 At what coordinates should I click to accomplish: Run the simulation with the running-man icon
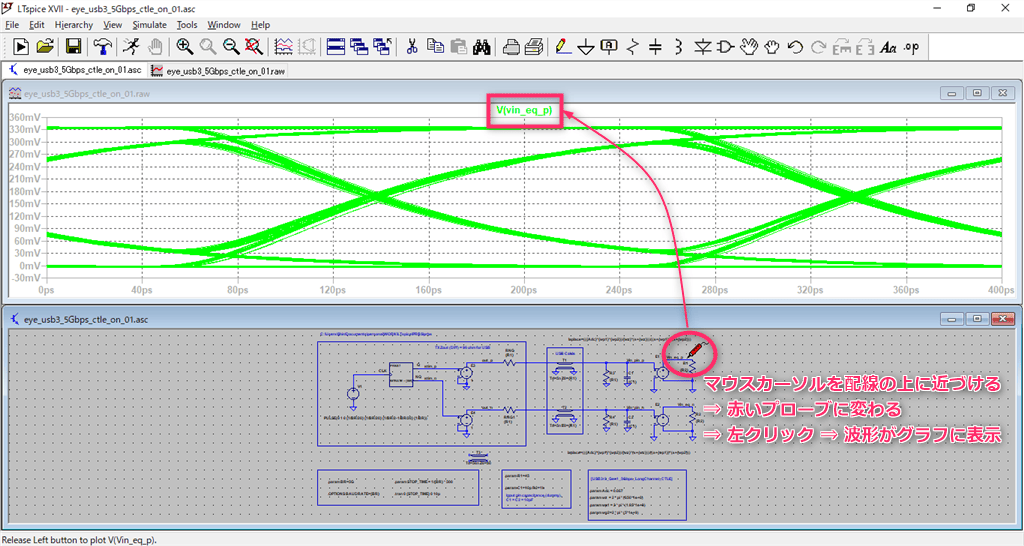(x=131, y=47)
